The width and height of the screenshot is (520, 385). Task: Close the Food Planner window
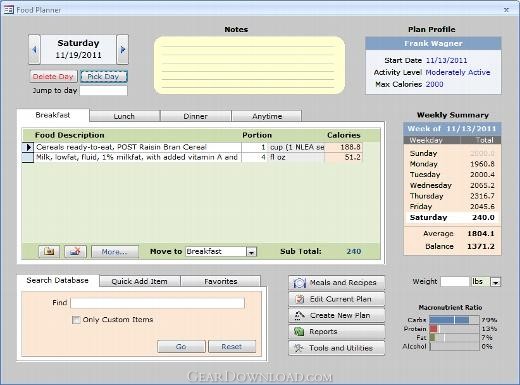tap(506, 10)
